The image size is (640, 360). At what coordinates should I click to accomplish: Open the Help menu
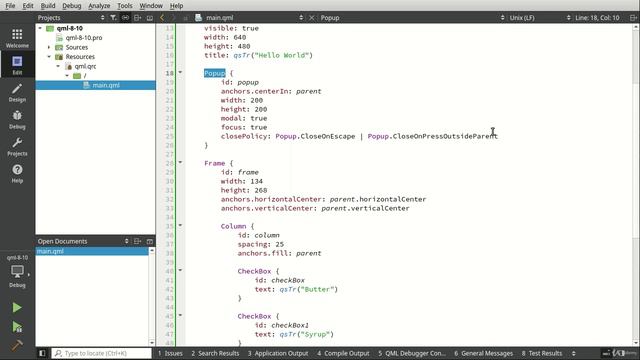point(176,6)
